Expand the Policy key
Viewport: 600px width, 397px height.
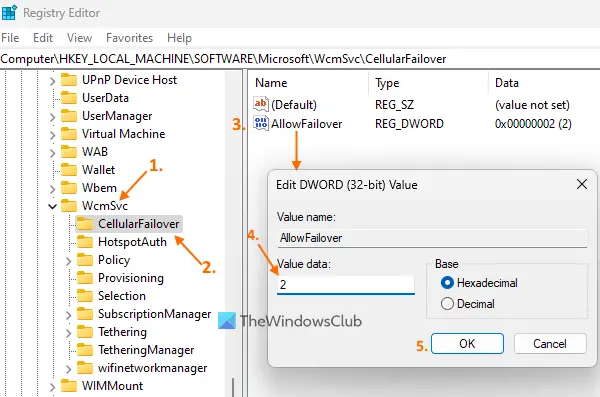68,261
